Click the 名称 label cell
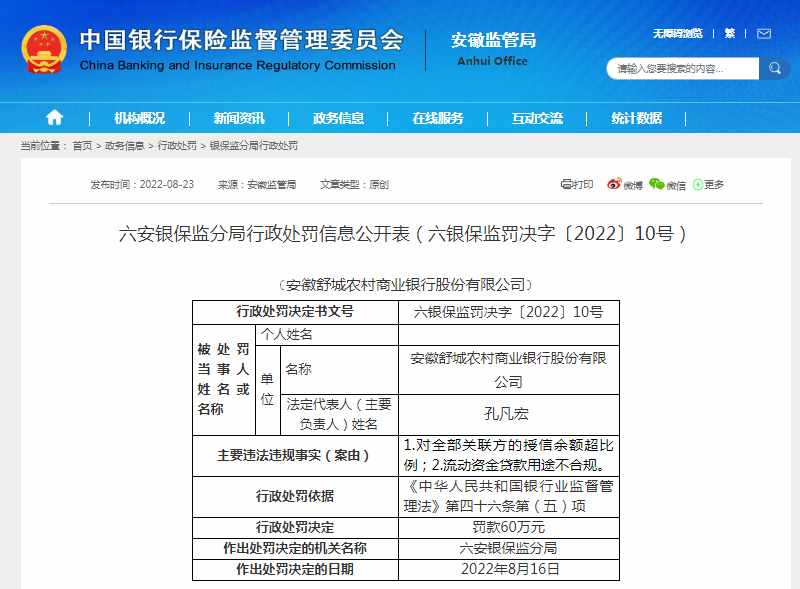 [339, 370]
